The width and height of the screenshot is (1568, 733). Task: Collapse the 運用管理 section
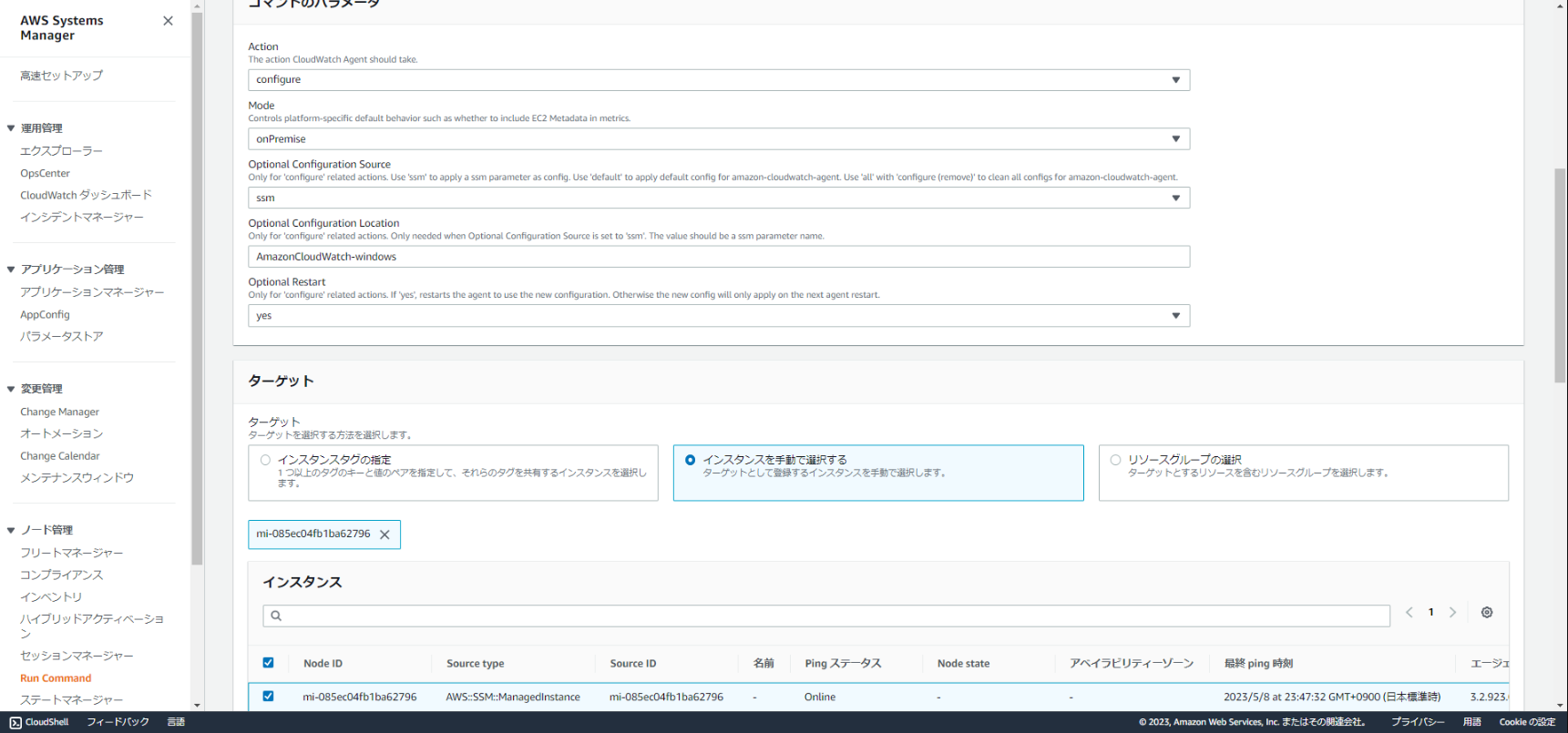[11, 128]
